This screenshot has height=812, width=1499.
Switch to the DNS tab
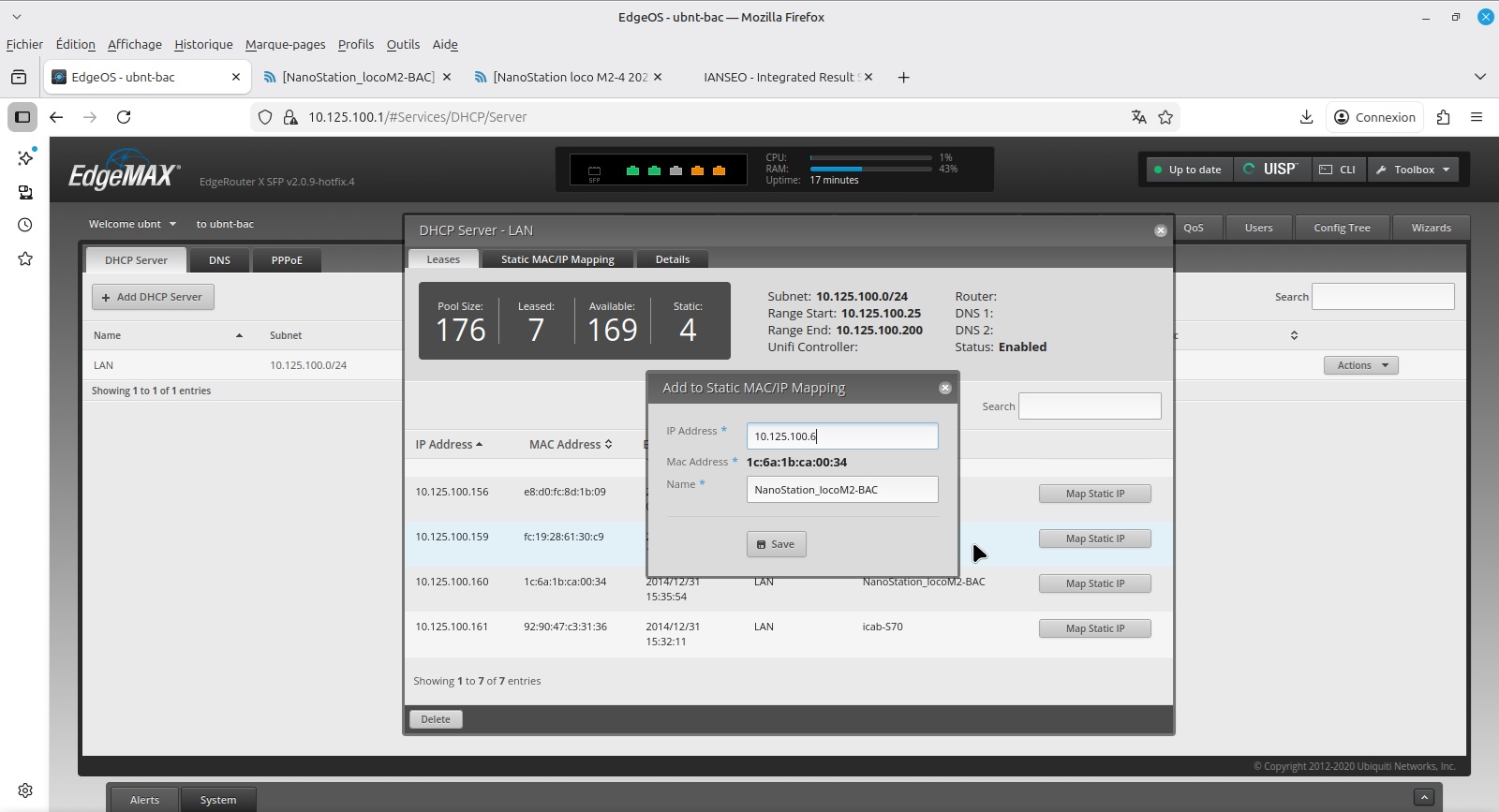coord(219,260)
